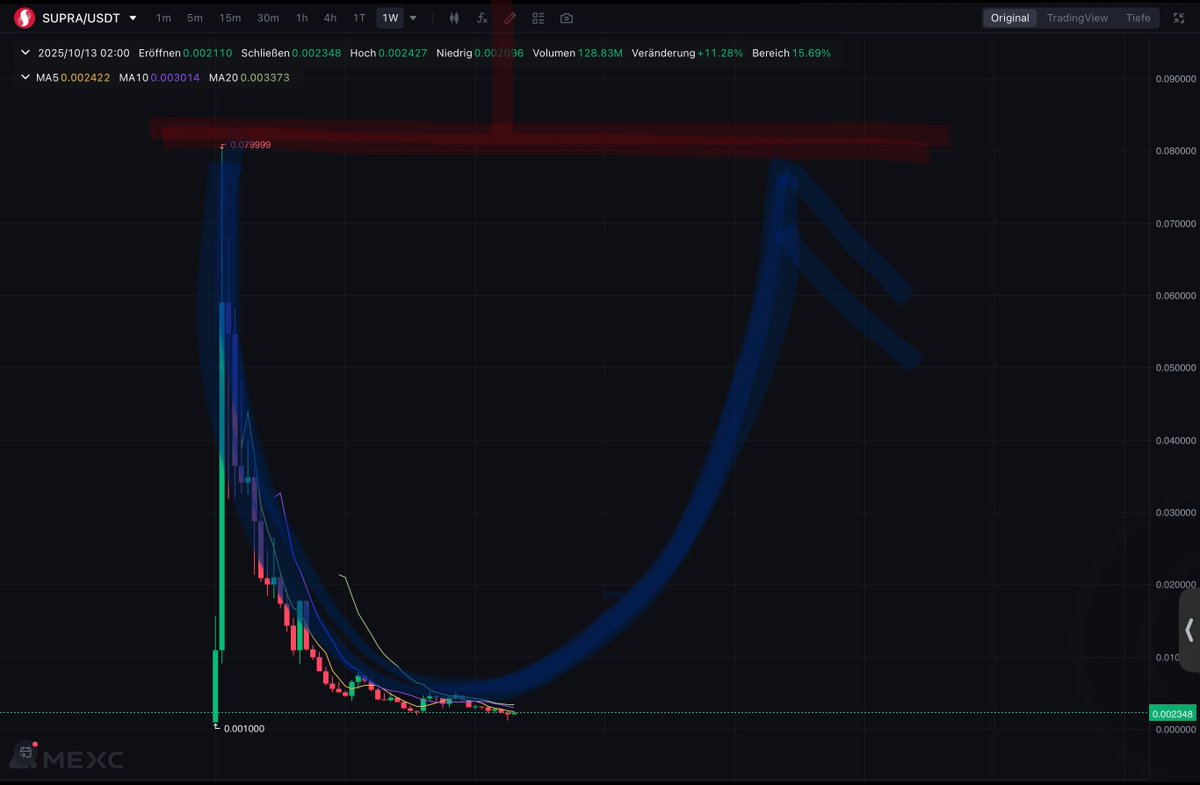Open the candlestick chart type selector
1200x785 pixels.
point(454,18)
